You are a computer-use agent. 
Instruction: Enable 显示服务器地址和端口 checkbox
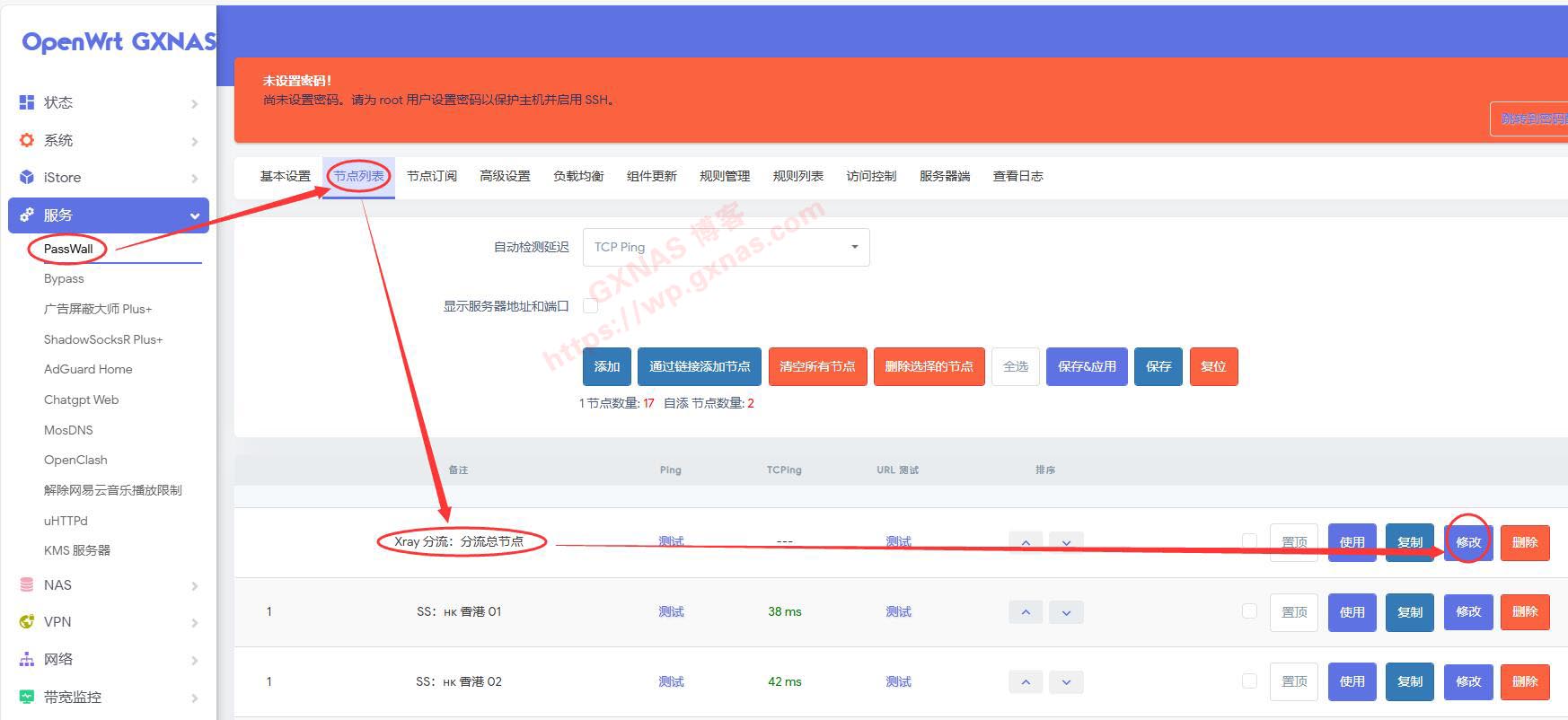pyautogui.click(x=591, y=306)
